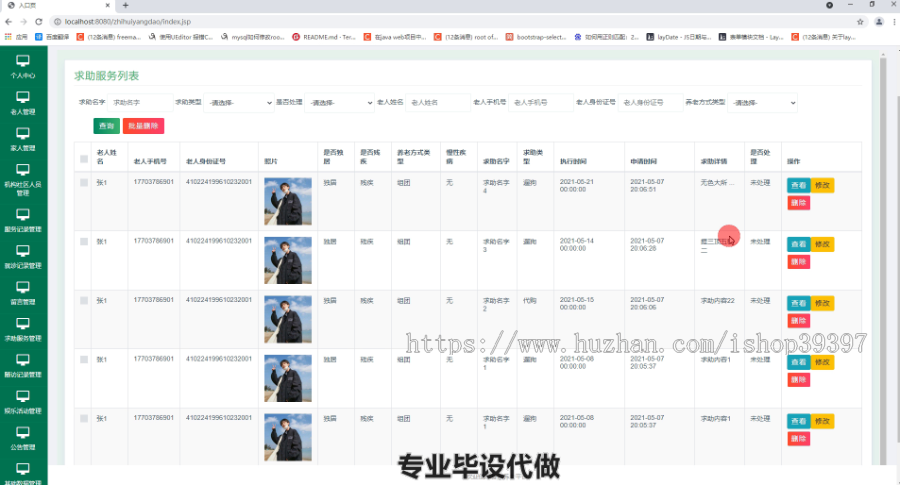Open the 百度翻译 bookmark

[52, 37]
